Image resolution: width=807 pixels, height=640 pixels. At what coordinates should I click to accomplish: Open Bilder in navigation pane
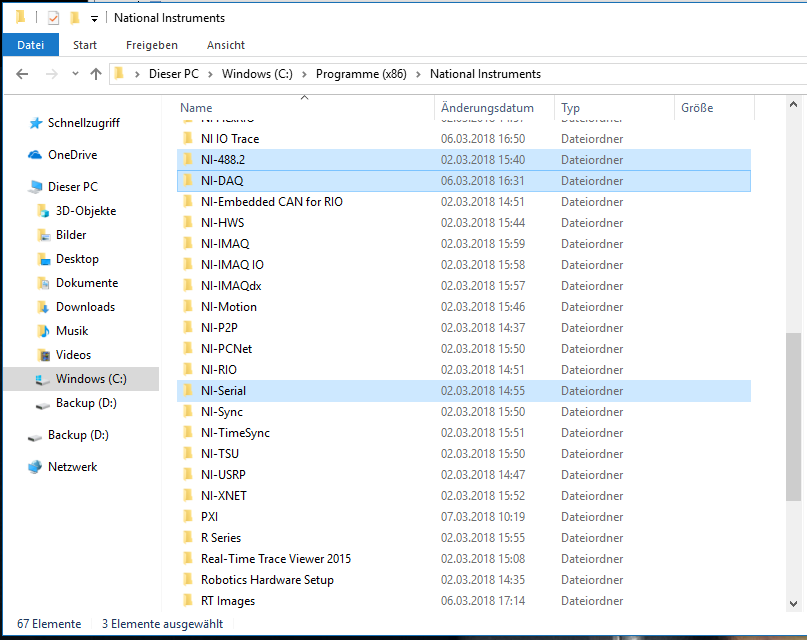[71, 235]
